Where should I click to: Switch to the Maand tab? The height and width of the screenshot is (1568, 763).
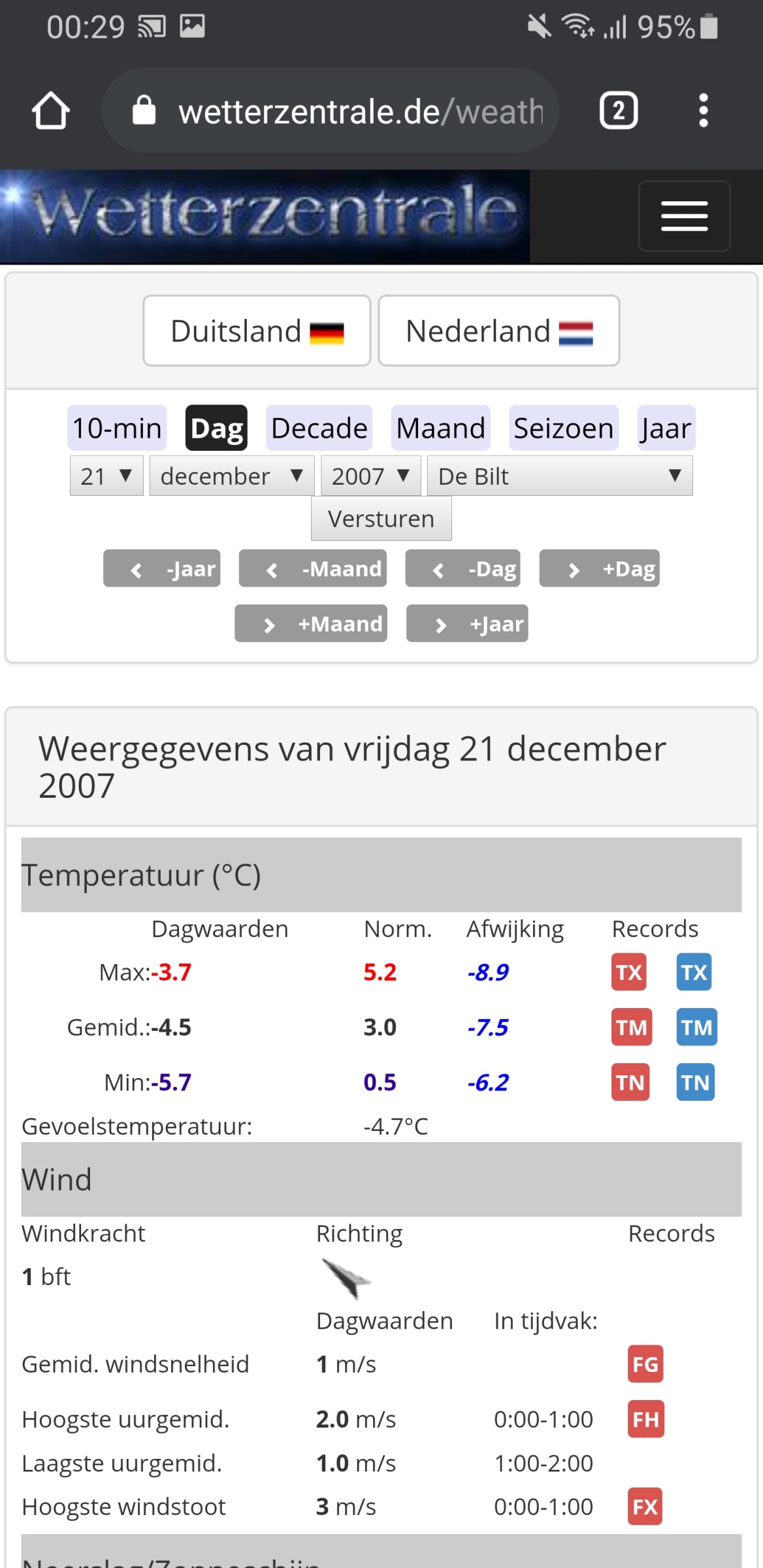440,429
